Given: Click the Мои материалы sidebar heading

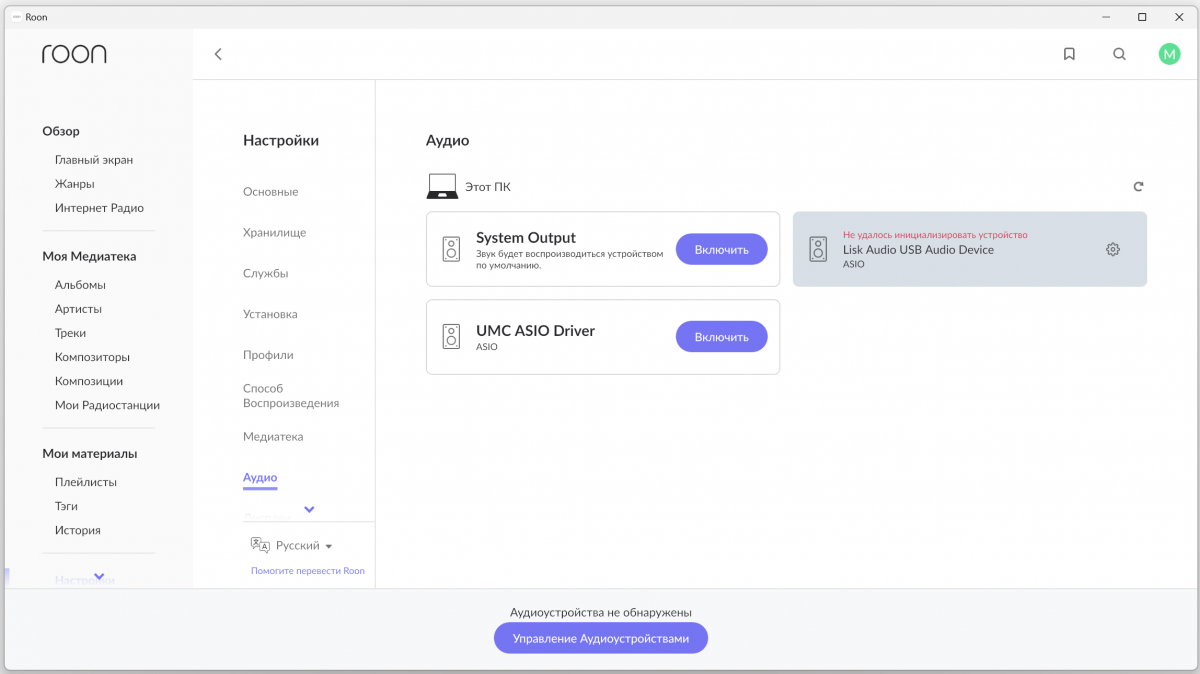Looking at the screenshot, I should pyautogui.click(x=90, y=453).
